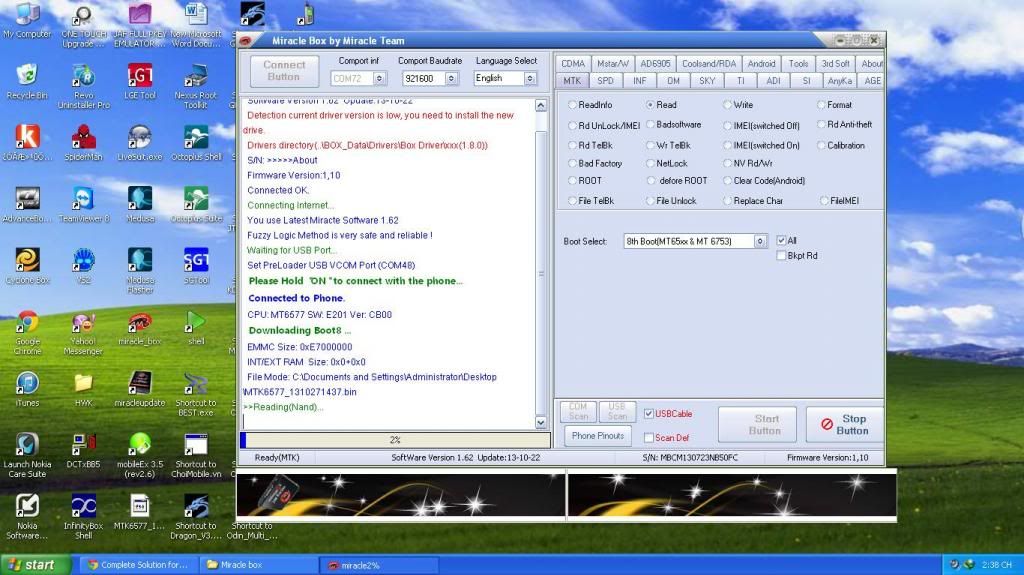Enable the Bkpt Rd checkbox
This screenshot has width=1024, height=575.
(x=781, y=255)
